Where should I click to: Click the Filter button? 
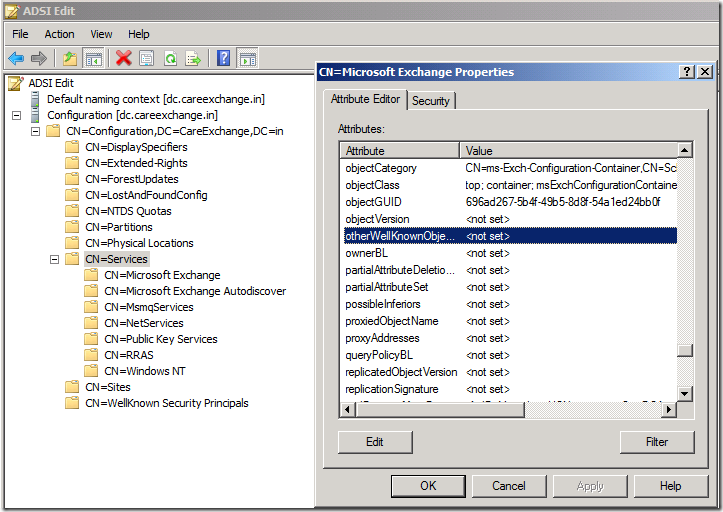pos(657,442)
